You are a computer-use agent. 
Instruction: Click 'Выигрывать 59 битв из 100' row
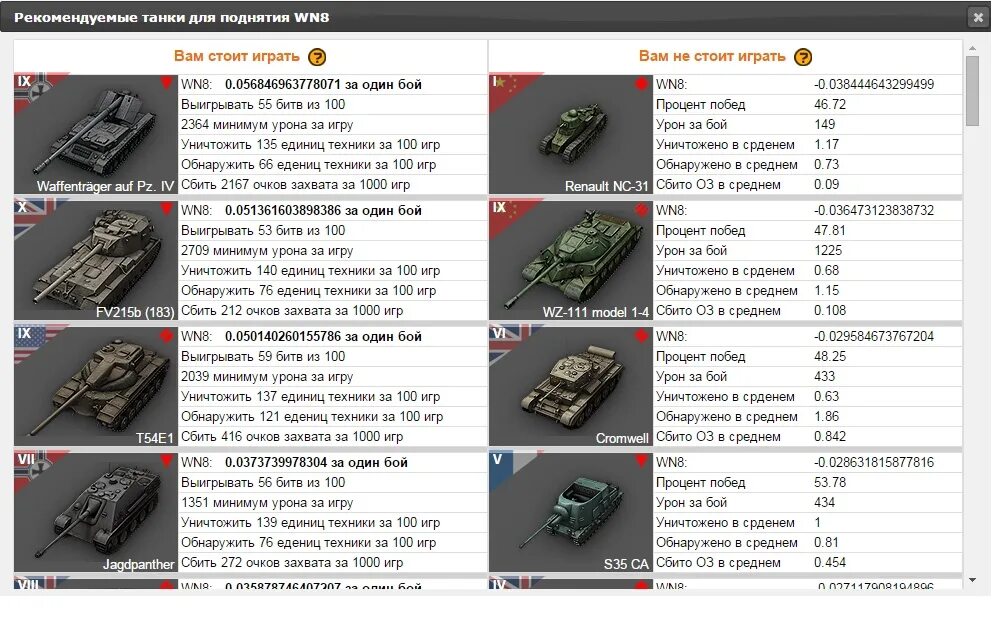pyautogui.click(x=332, y=357)
